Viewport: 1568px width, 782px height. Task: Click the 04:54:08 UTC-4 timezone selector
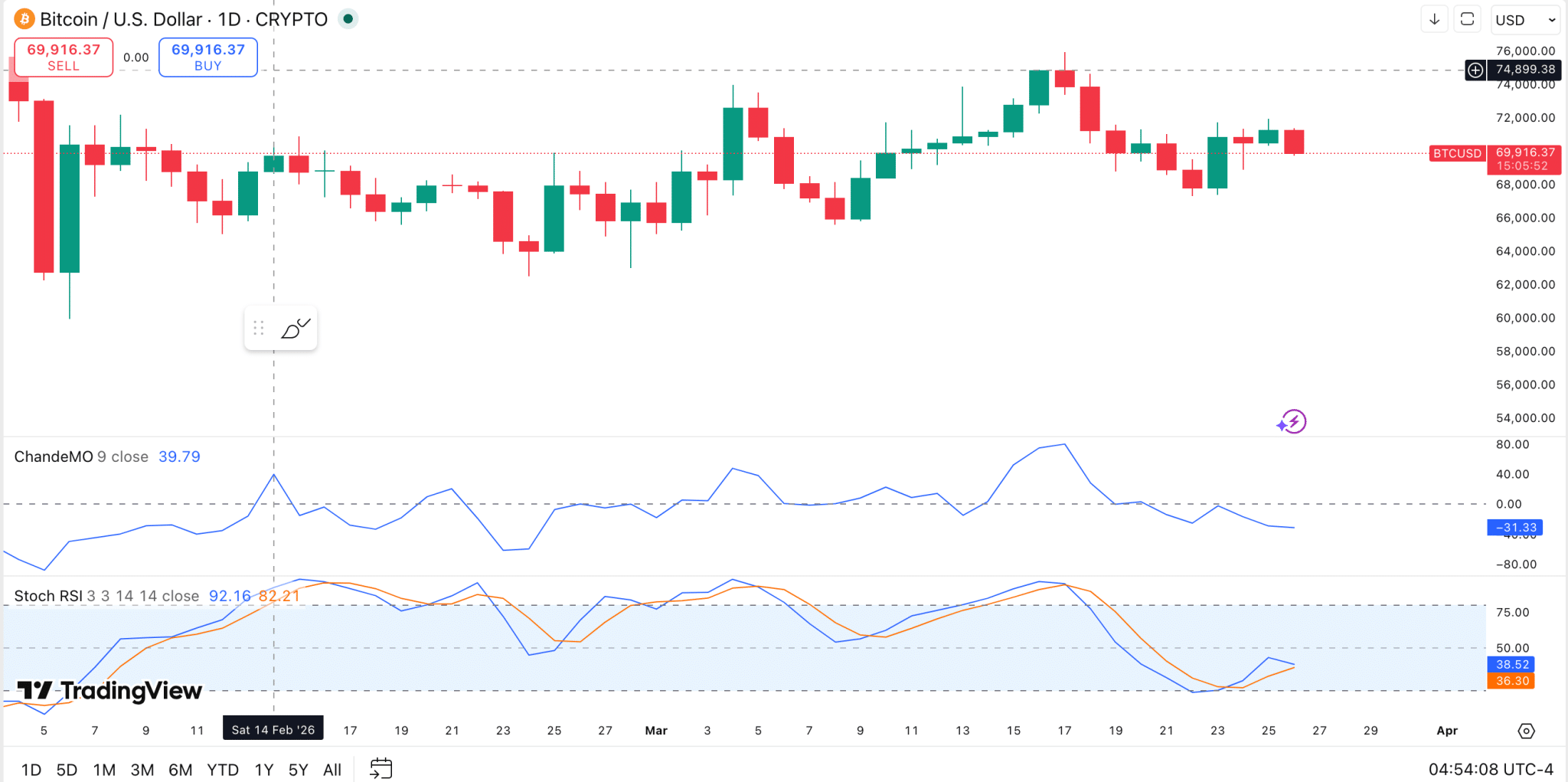1491,769
